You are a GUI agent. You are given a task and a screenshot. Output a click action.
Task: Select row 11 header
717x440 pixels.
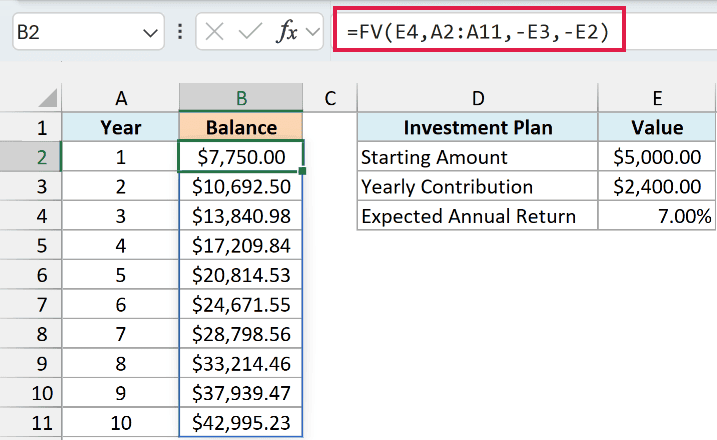(x=31, y=422)
